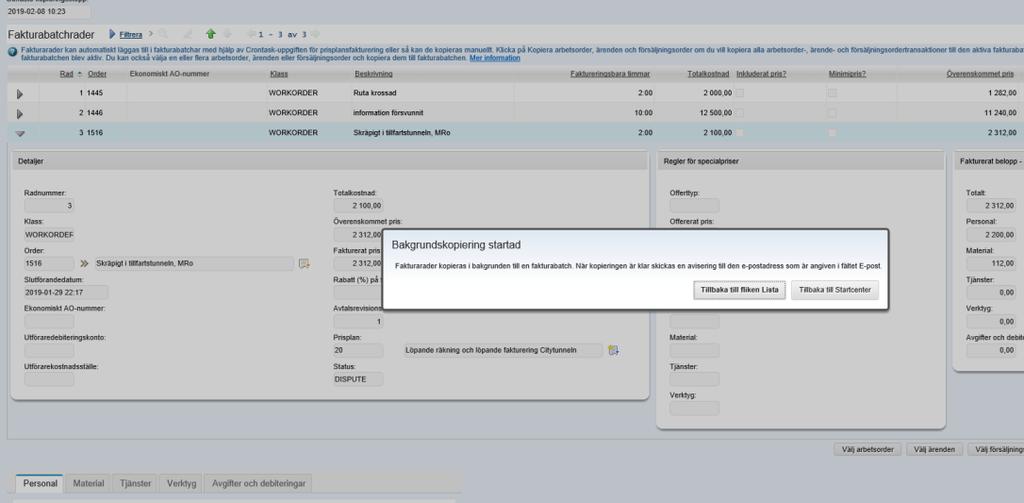The image size is (1024, 503).
Task: Click the Ekonomiskt AO-nummer detail field
Action: click(x=49, y=321)
